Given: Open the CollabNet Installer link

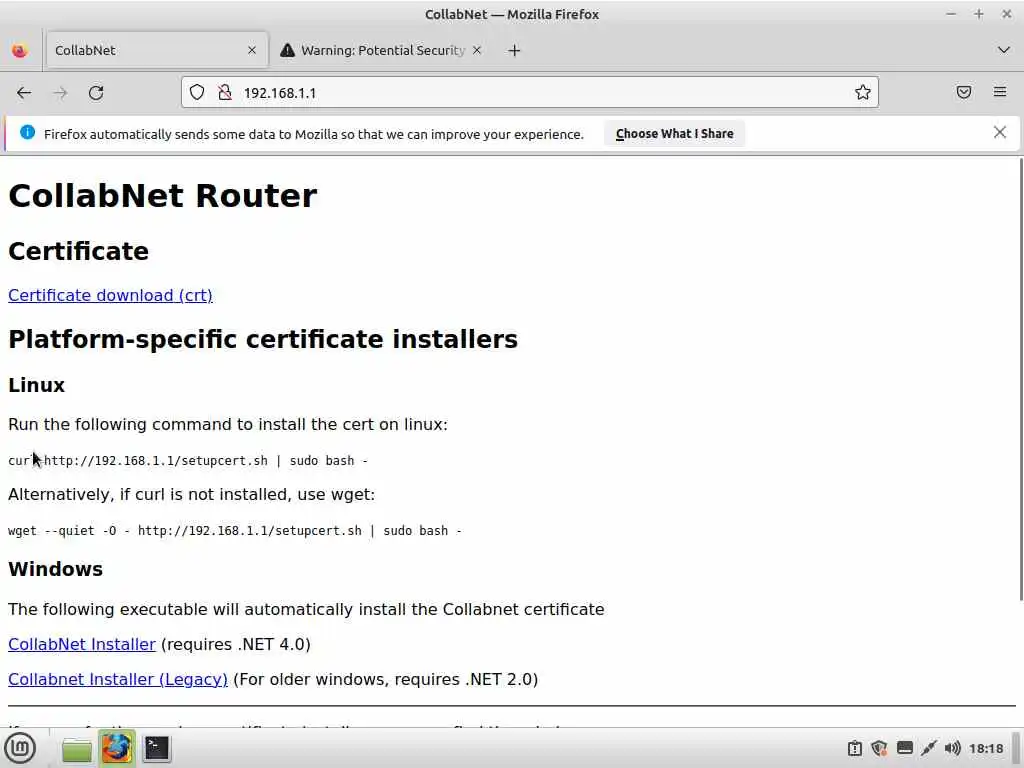Looking at the screenshot, I should coord(82,645).
